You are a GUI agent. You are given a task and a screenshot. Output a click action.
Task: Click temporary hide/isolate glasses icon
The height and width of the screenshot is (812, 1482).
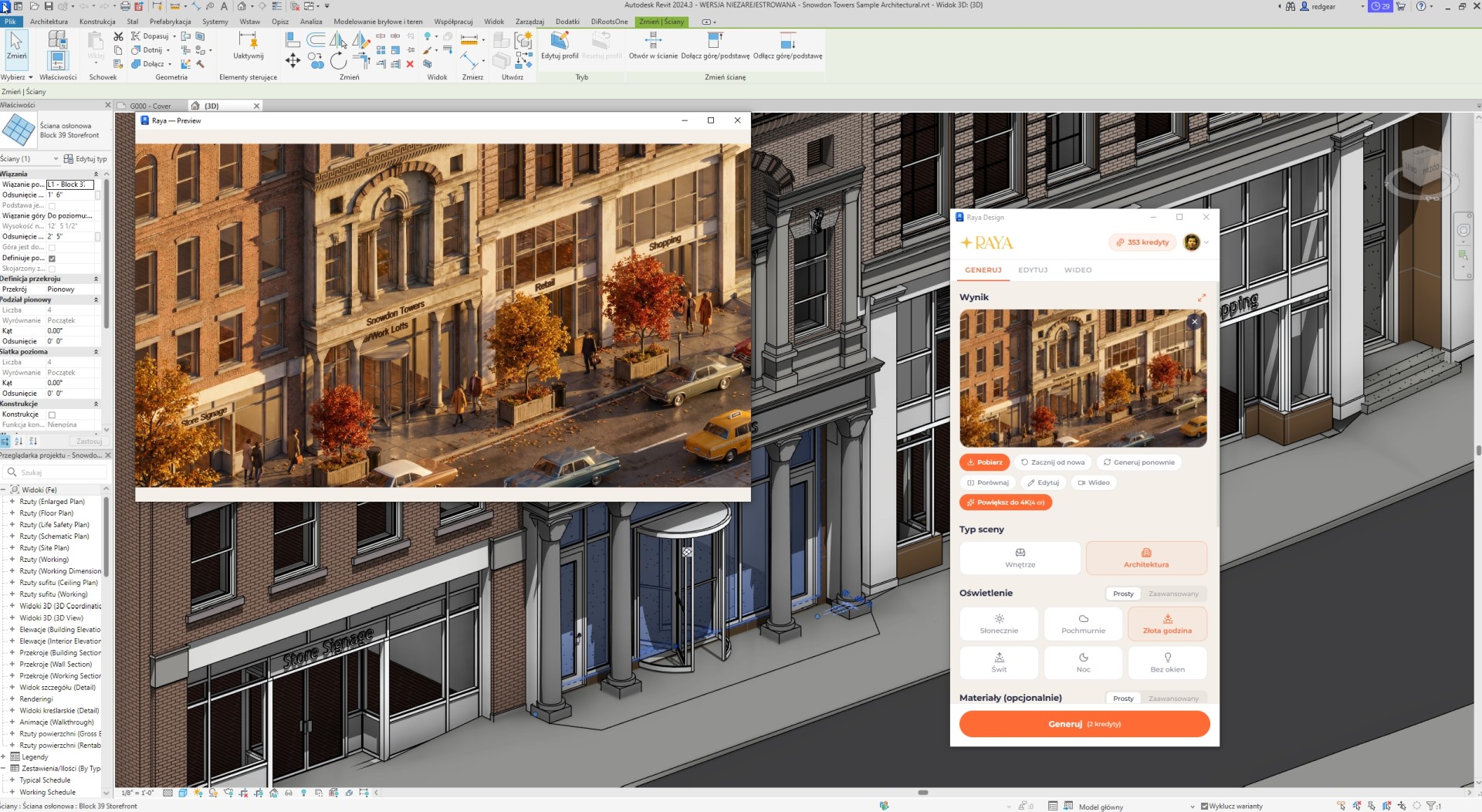(288, 793)
